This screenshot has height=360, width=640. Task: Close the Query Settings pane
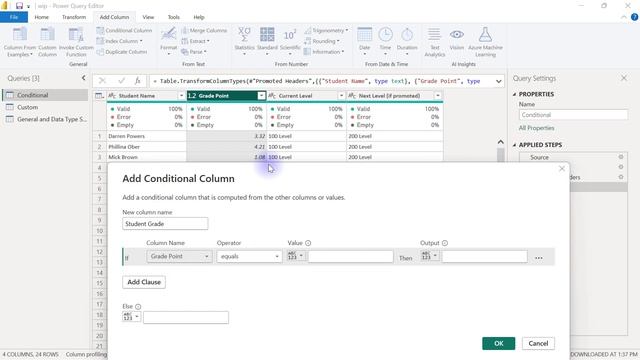pyautogui.click(x=624, y=78)
